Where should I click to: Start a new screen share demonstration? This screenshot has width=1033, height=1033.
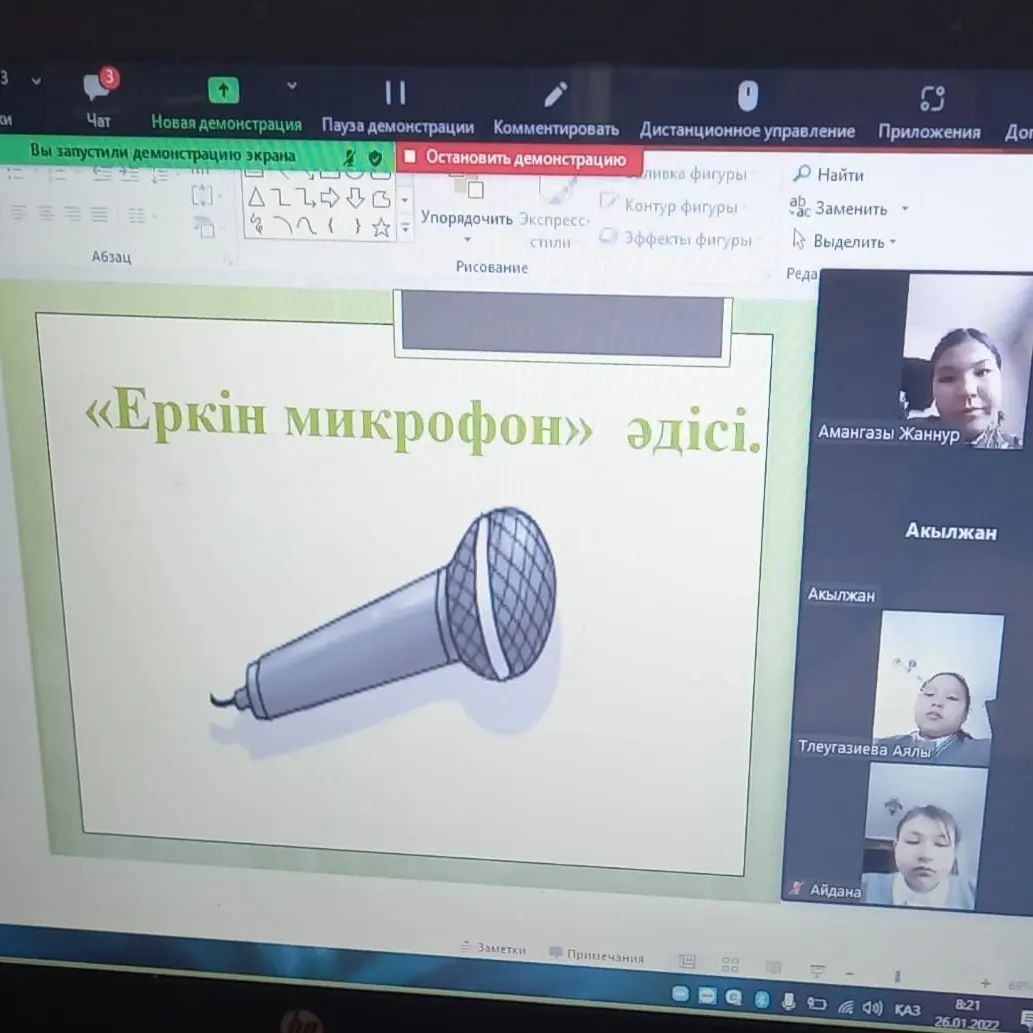pyautogui.click(x=225, y=105)
